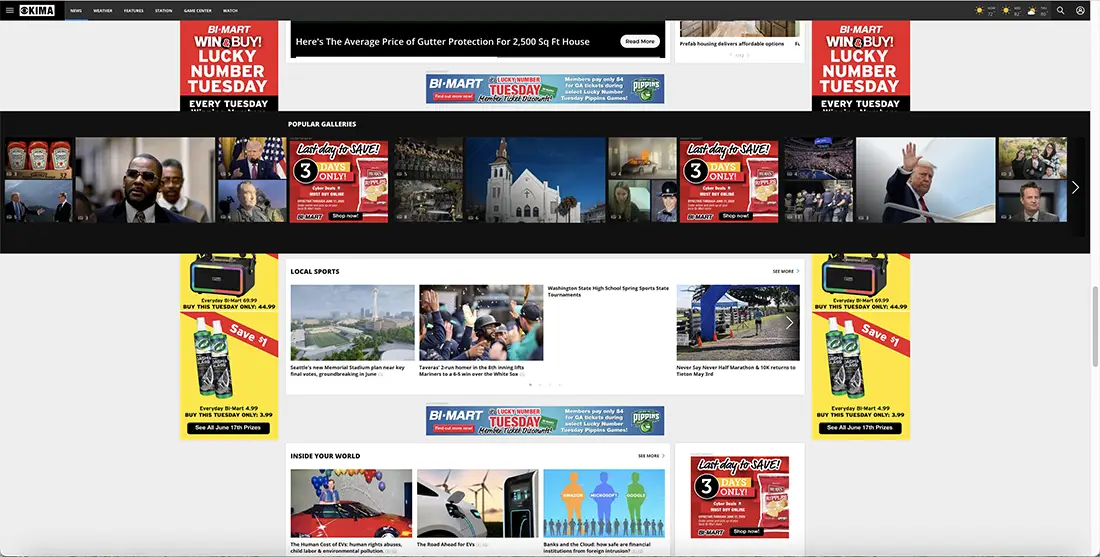Screen dimensions: 1100x557
Task: Open red car with balloons thumbnail
Action: point(351,504)
